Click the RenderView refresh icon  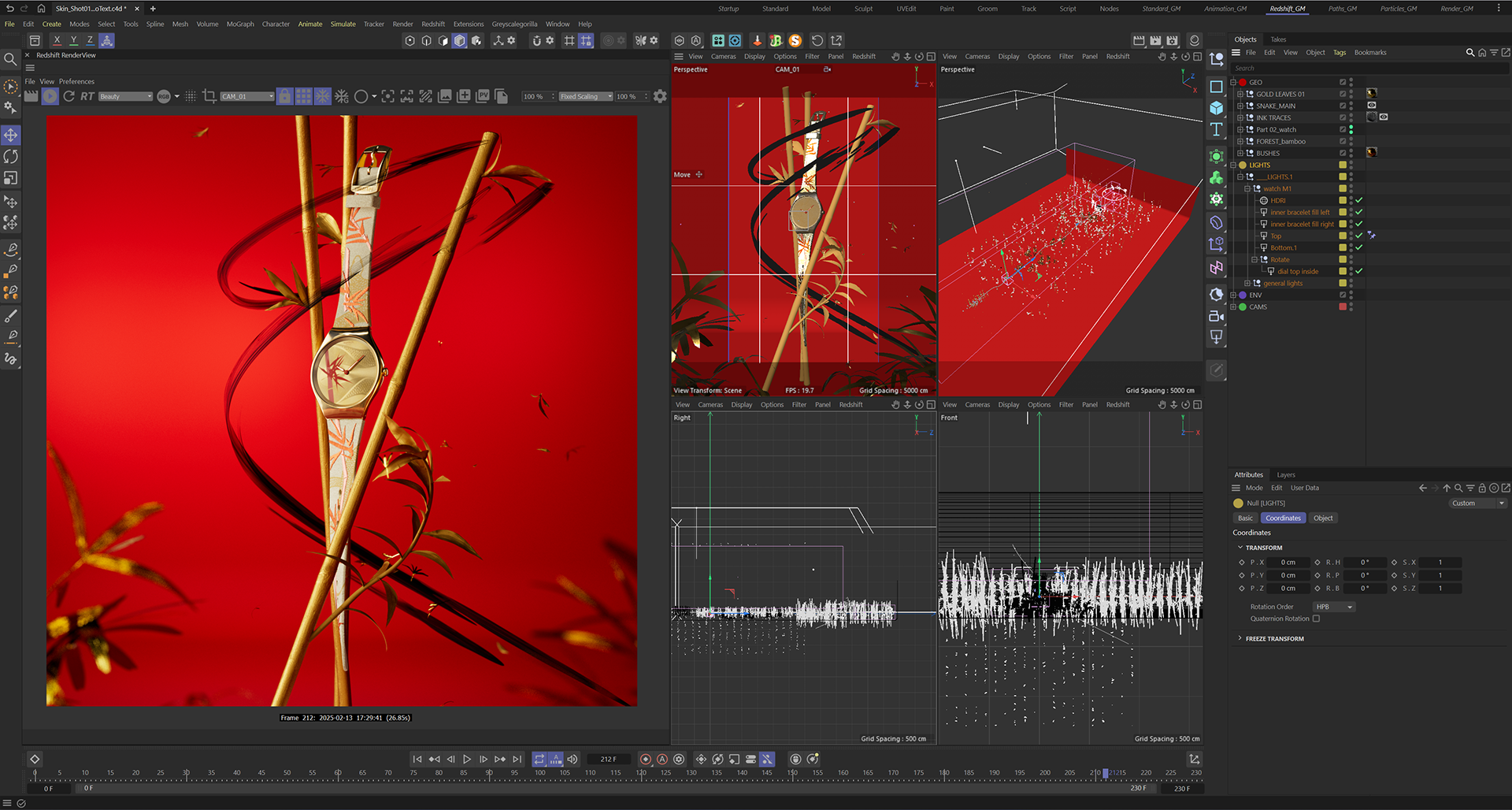69,96
